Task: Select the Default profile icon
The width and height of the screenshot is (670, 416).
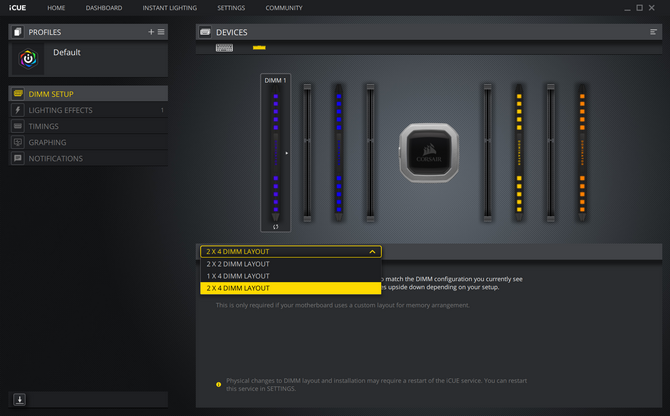Action: (x=28, y=59)
